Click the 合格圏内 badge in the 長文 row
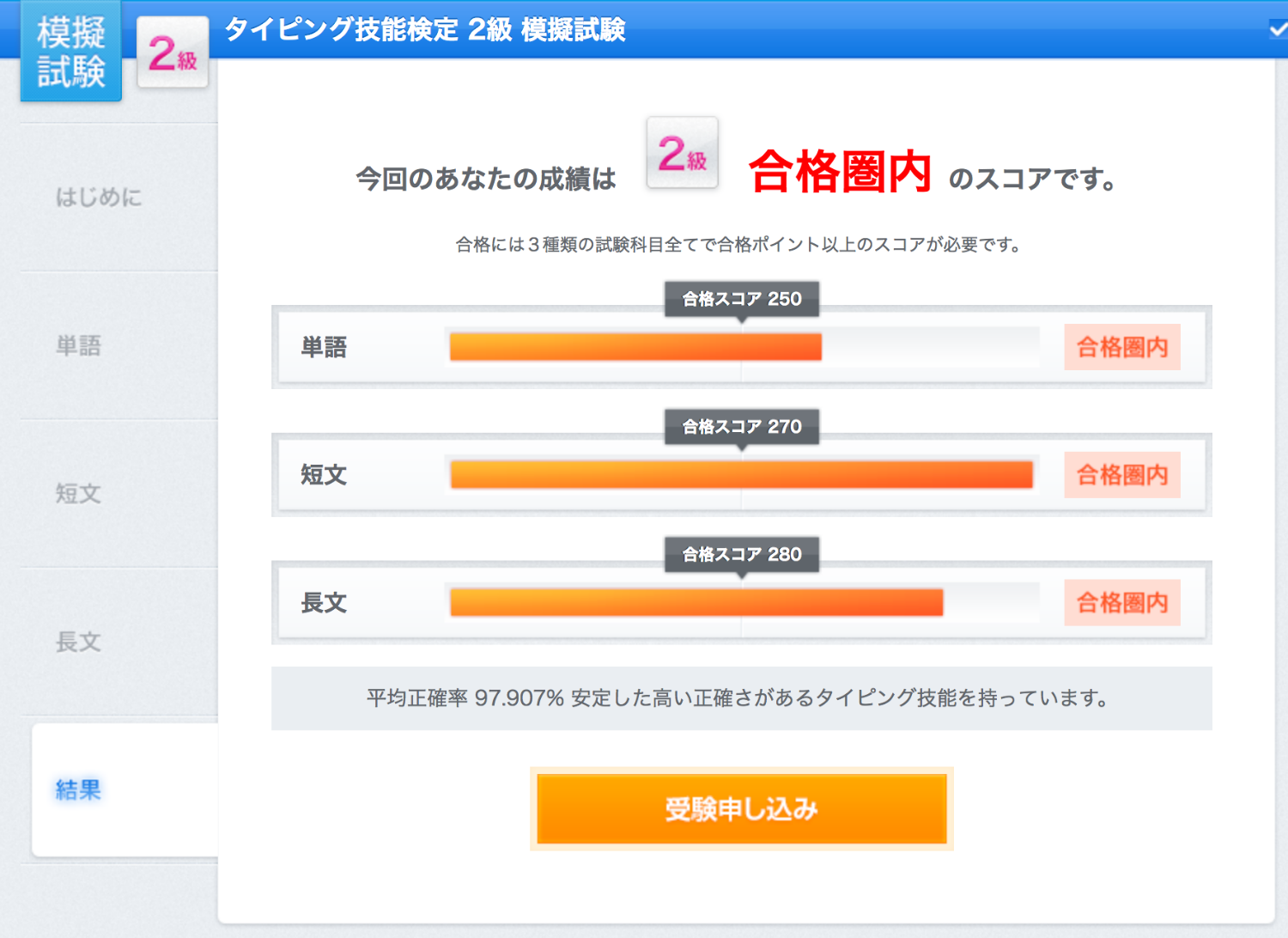 1122,603
